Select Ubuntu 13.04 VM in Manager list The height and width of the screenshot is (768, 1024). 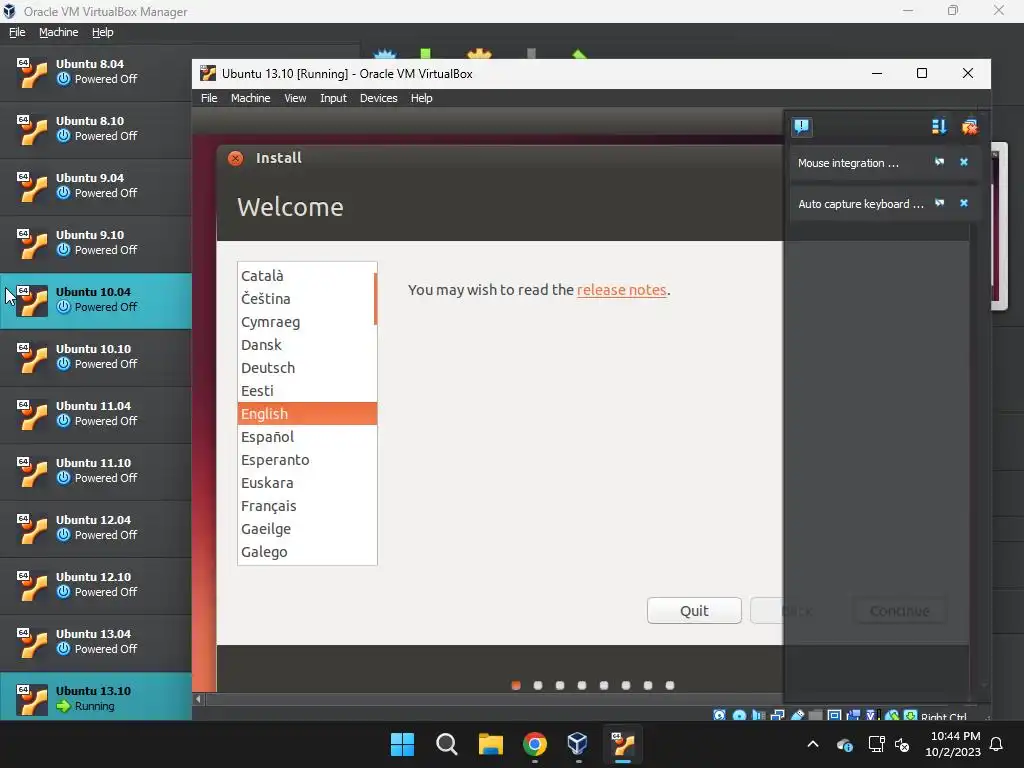tap(96, 642)
